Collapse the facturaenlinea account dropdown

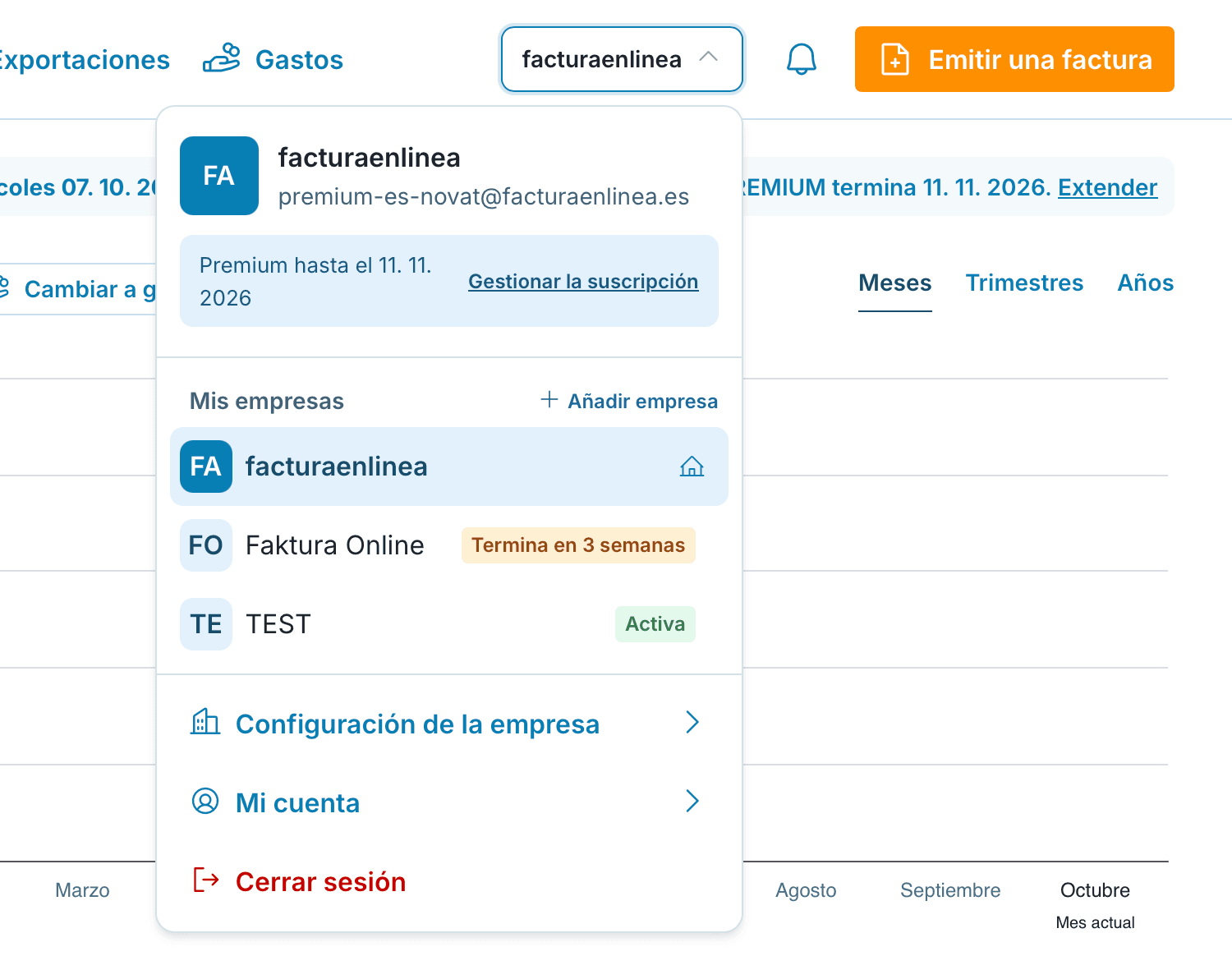622,59
